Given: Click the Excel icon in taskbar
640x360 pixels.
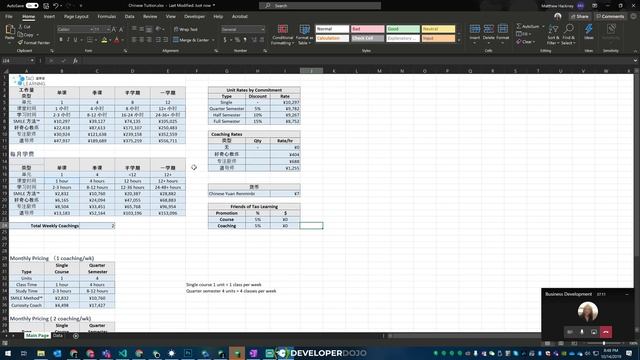Looking at the screenshot, I should 237,353.
